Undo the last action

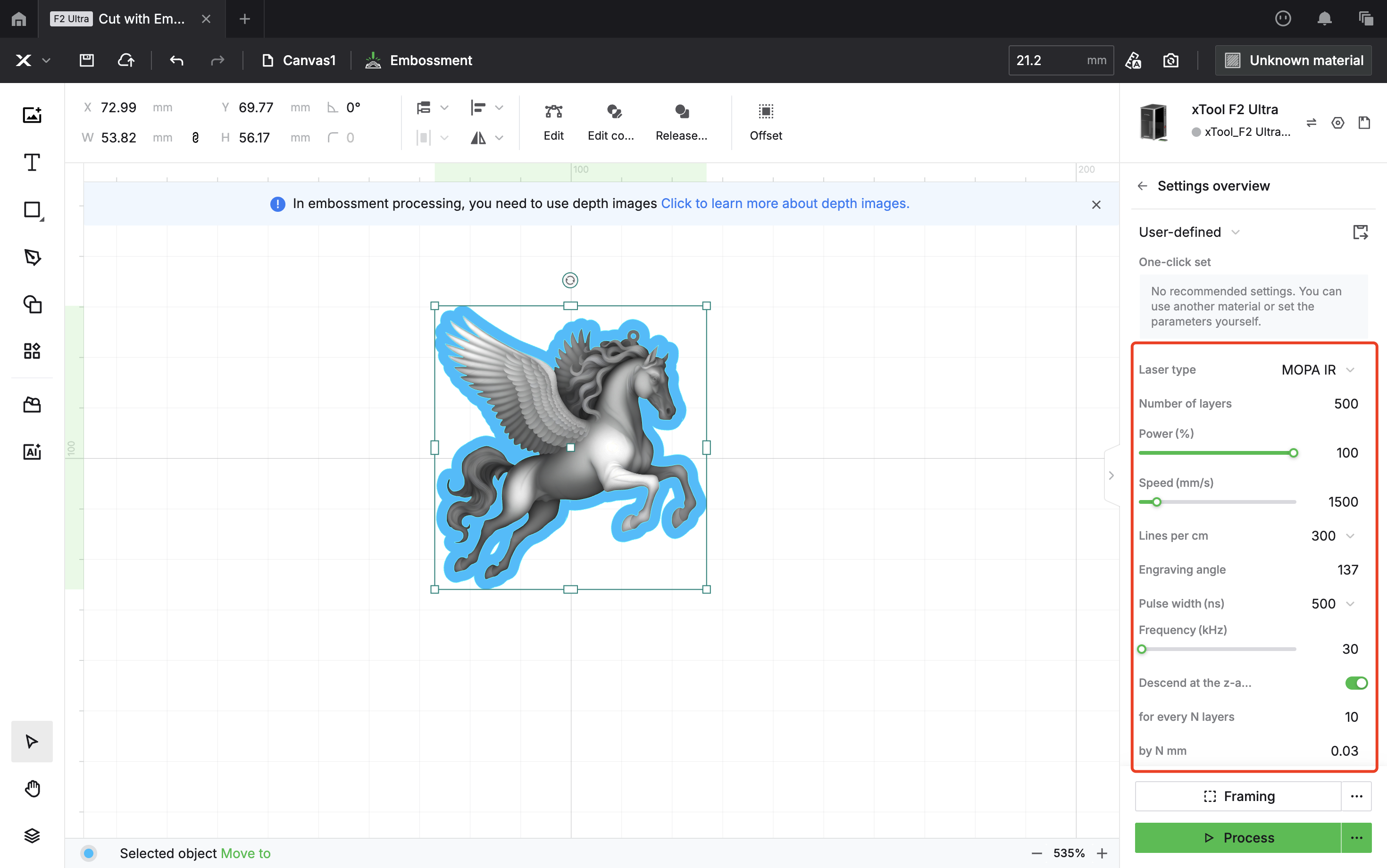click(x=176, y=60)
